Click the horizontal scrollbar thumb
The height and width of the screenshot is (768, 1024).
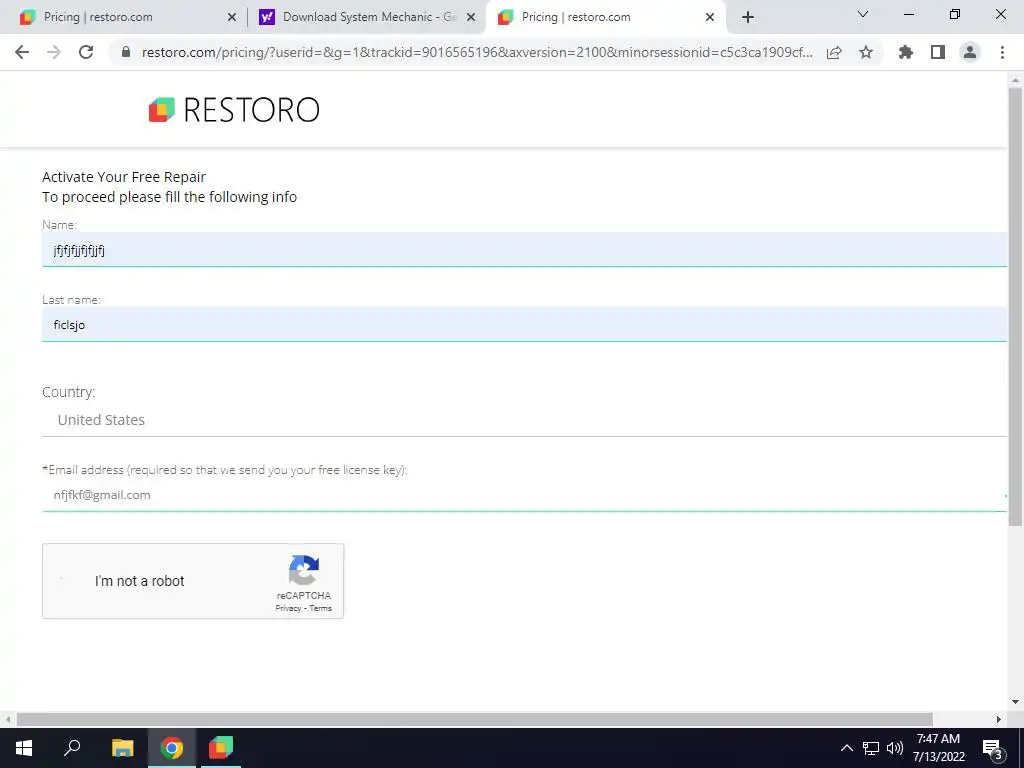coord(475,719)
